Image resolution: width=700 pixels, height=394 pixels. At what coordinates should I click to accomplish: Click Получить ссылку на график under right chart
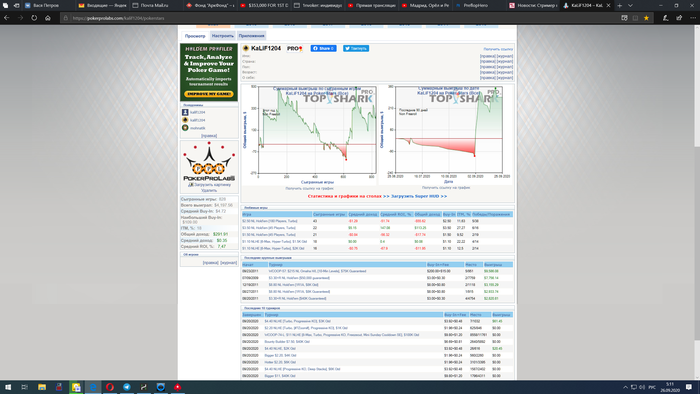[446, 188]
